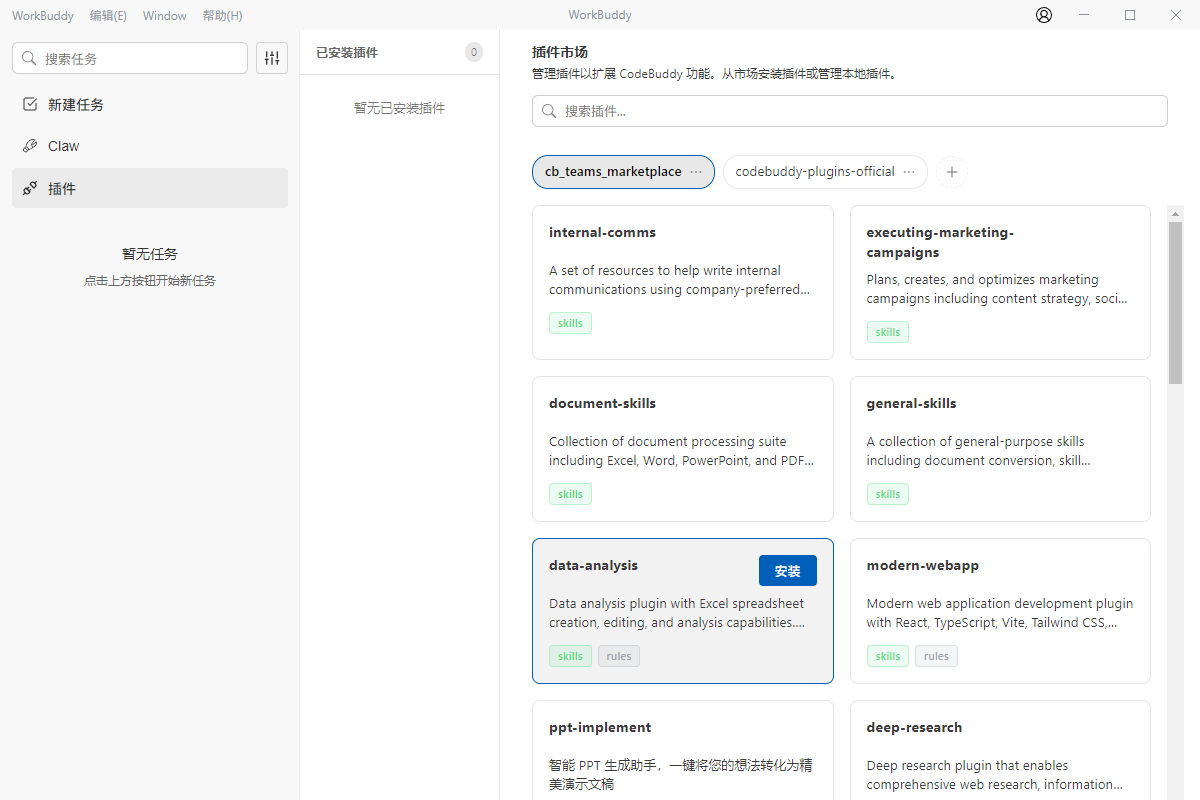Open the user account profile icon
The image size is (1200, 800).
coord(1044,15)
